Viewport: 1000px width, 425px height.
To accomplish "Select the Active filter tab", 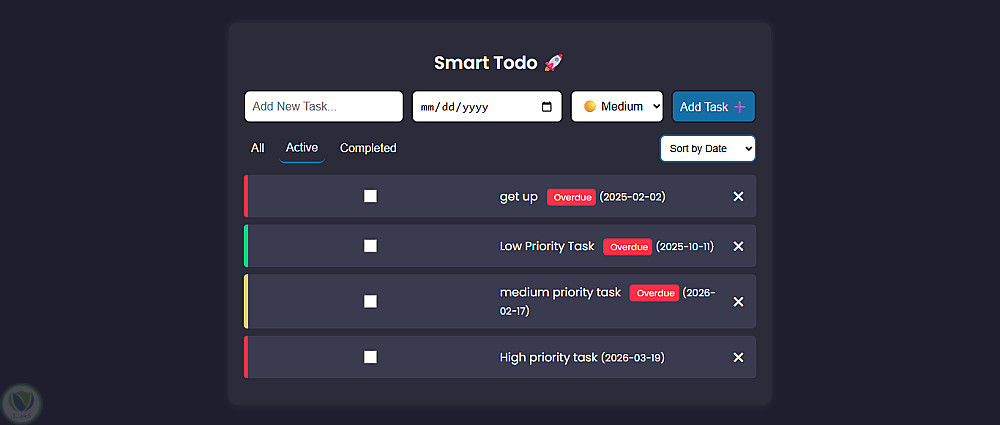I will [x=302, y=148].
